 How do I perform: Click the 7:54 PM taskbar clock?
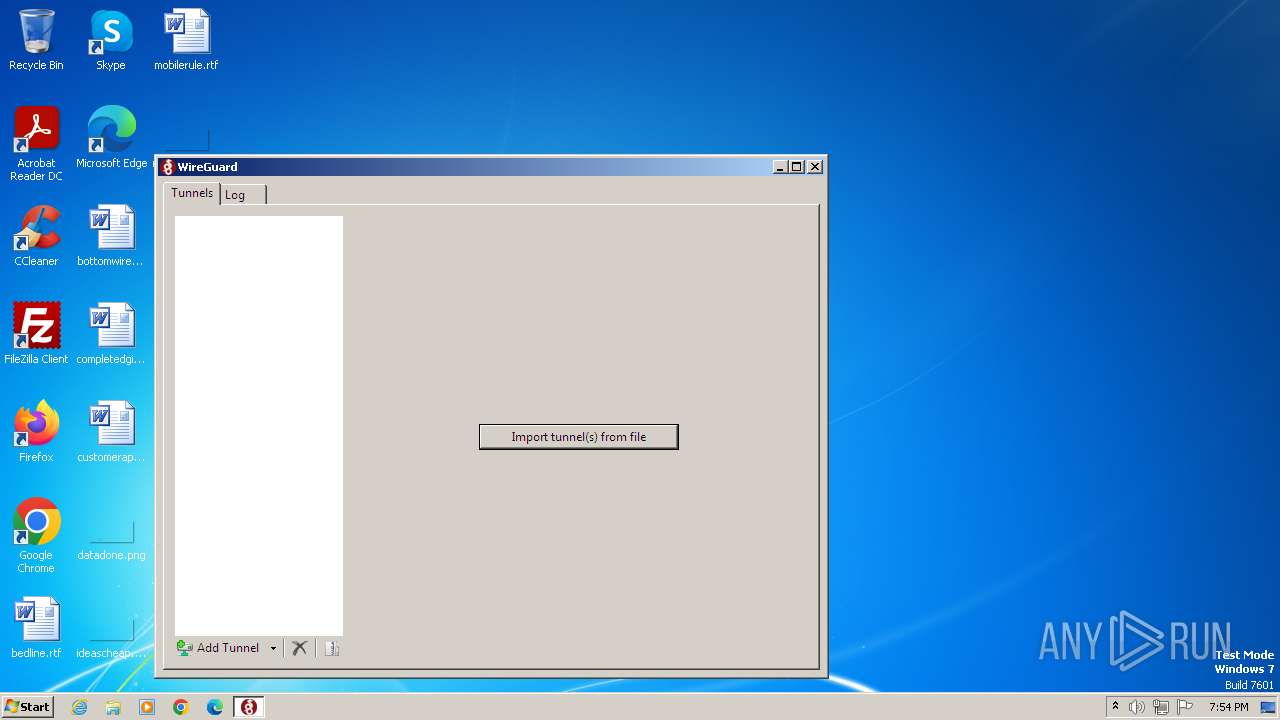tap(1228, 707)
